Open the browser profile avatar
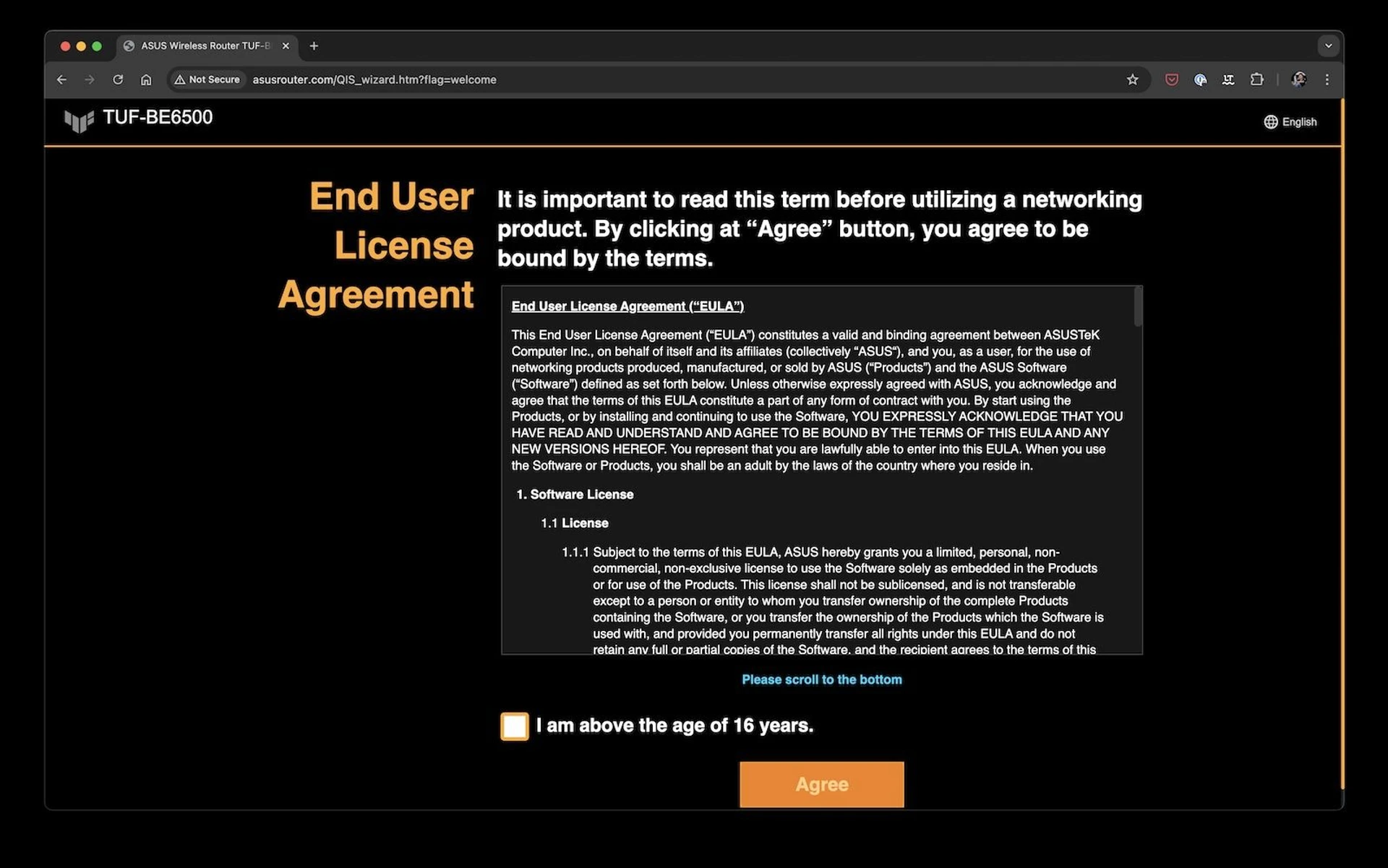1388x868 pixels. pos(1298,80)
